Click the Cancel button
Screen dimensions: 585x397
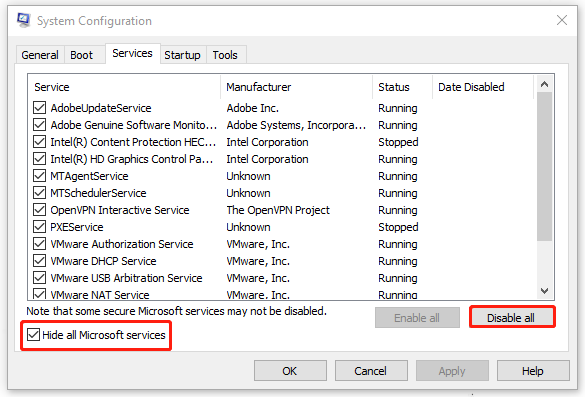[371, 371]
